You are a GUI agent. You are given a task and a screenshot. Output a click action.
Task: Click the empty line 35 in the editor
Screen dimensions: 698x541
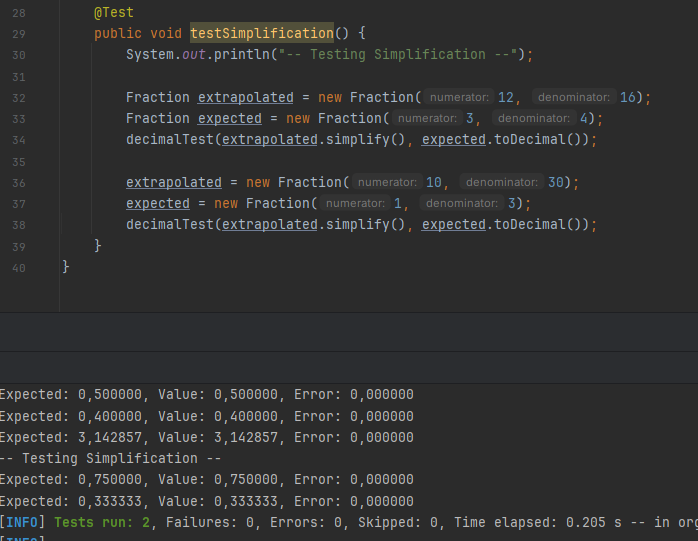[x=300, y=161]
